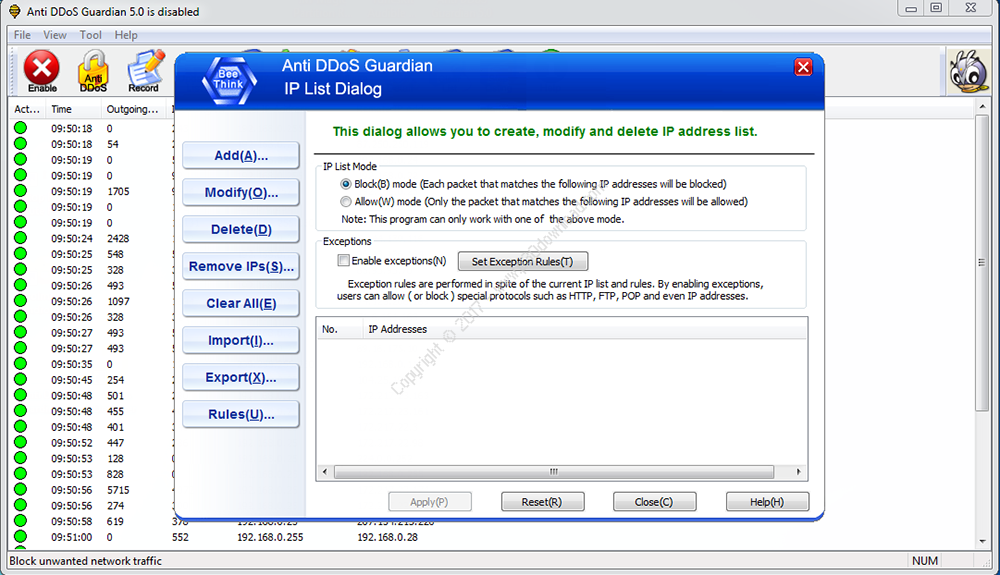Click green status dot for 09:50:52 row
This screenshot has height=575, width=1000.
20,442
